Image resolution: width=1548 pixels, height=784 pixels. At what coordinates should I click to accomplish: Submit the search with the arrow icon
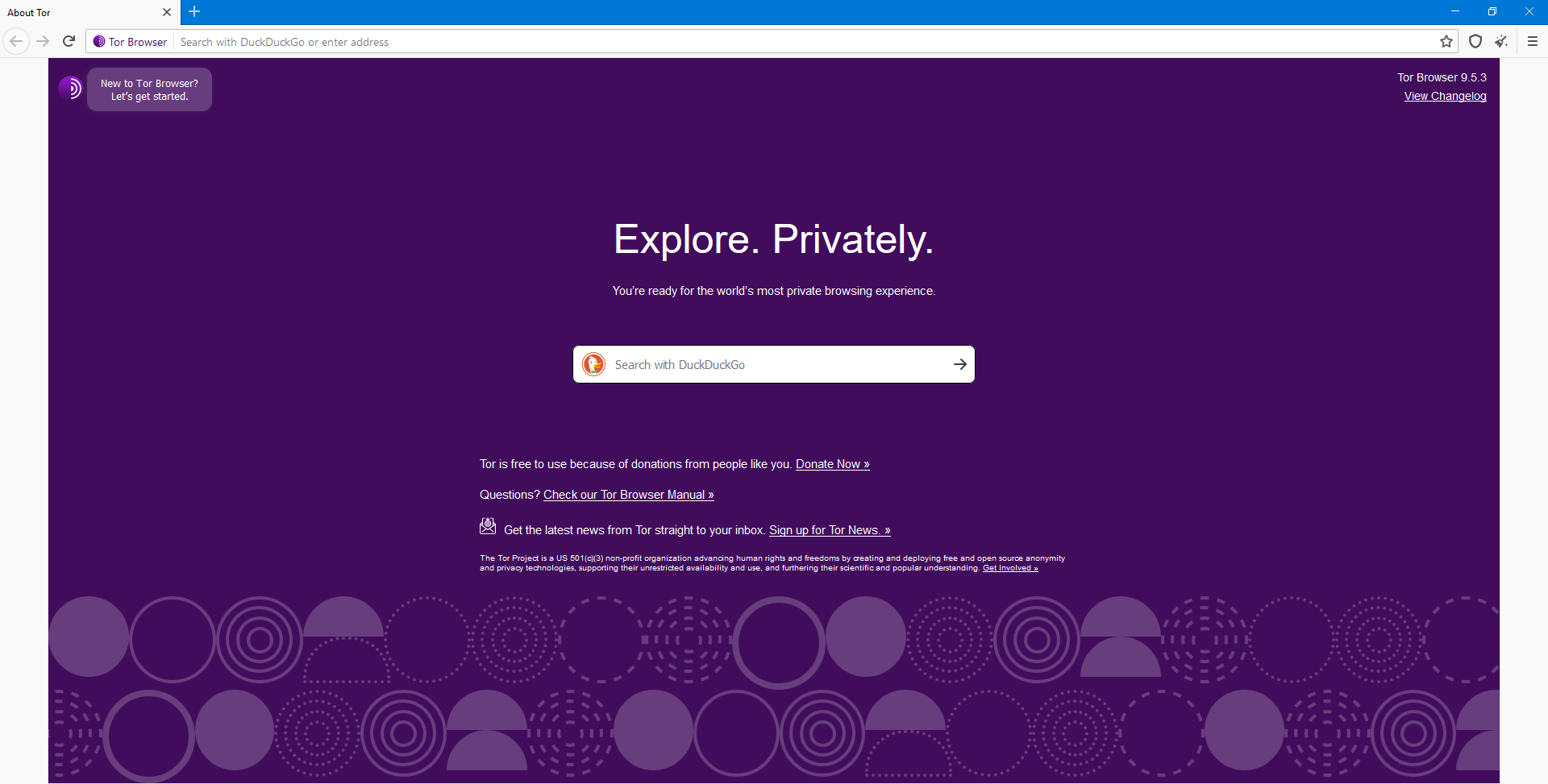point(959,364)
